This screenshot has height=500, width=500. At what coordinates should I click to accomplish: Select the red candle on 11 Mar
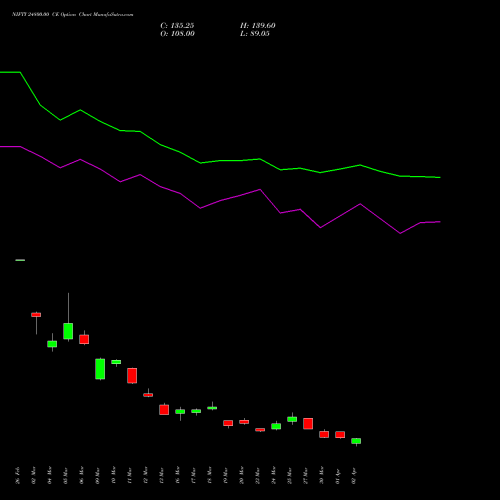[132, 376]
